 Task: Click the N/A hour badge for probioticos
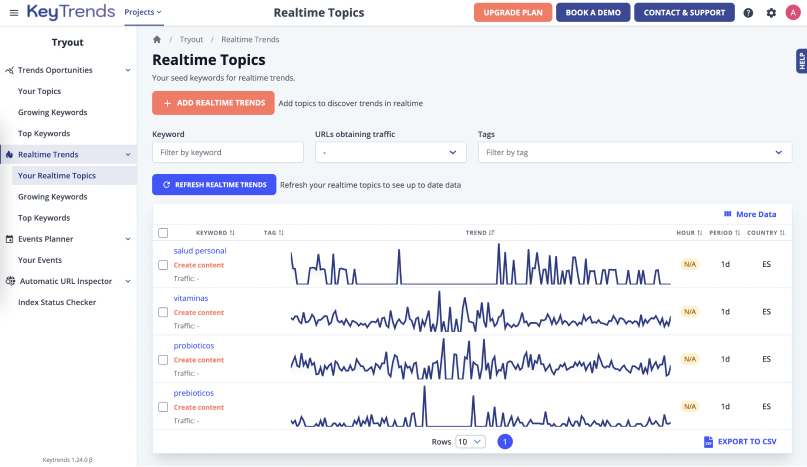click(690, 359)
